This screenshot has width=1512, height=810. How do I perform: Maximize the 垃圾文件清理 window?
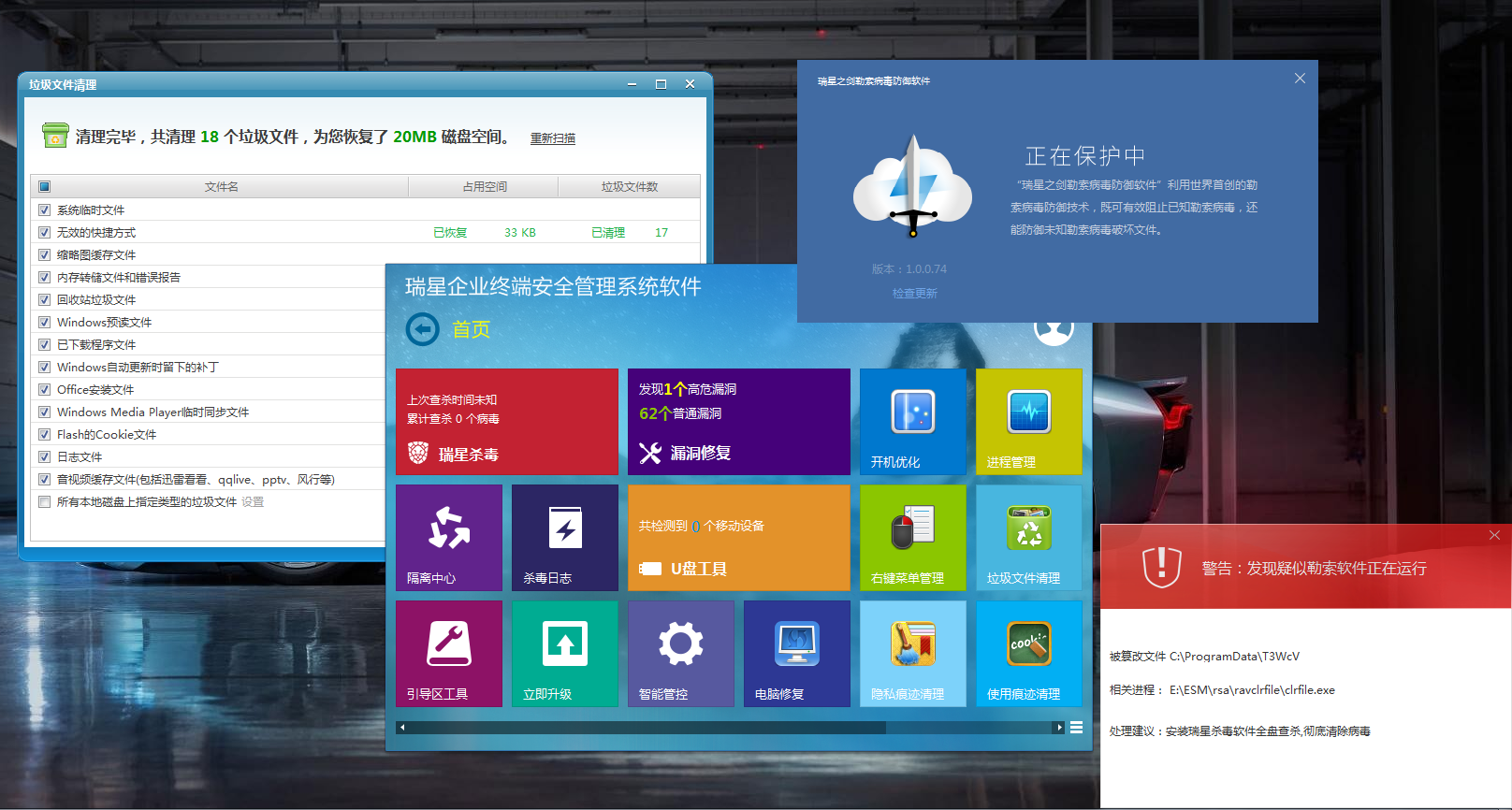[x=661, y=84]
